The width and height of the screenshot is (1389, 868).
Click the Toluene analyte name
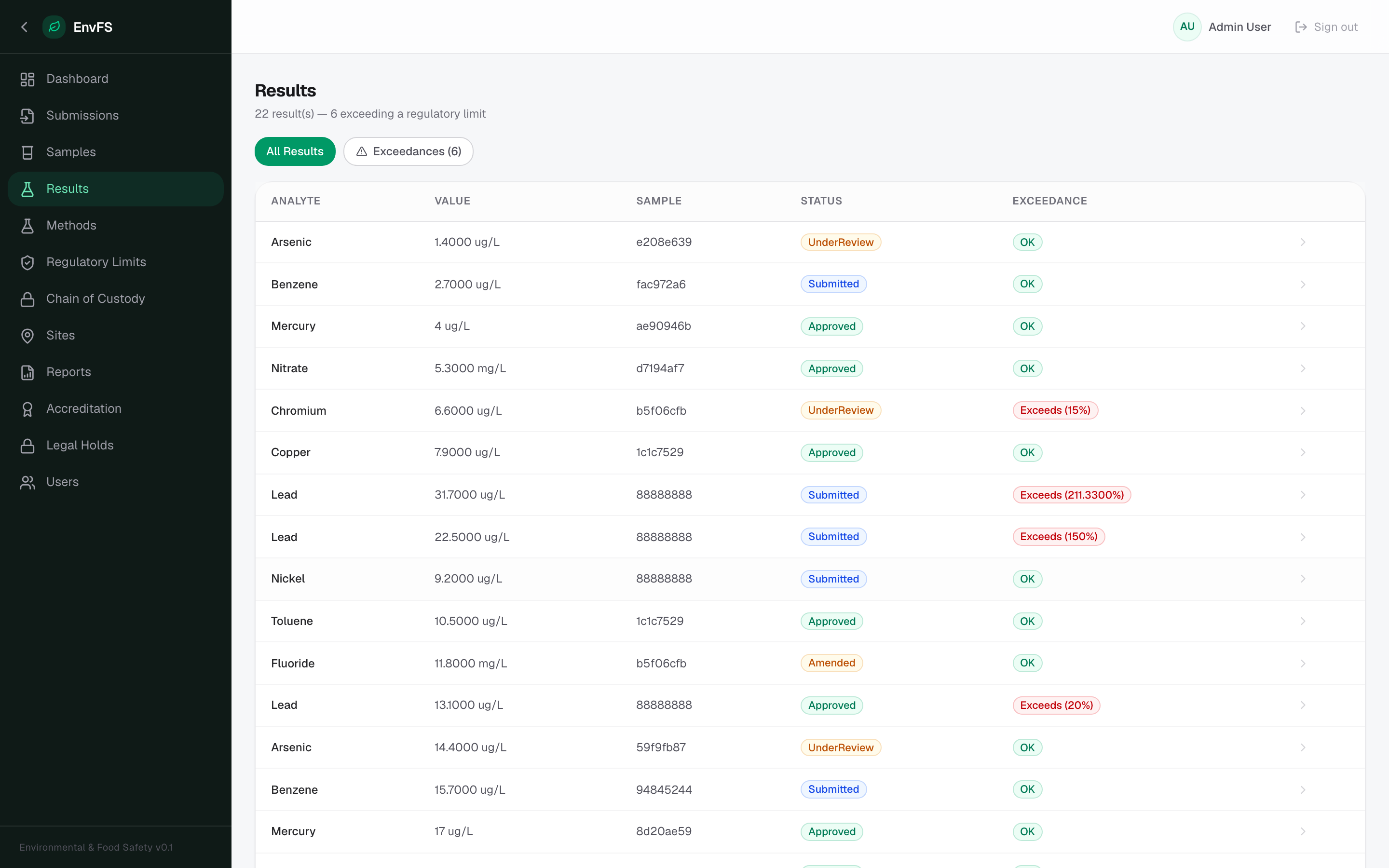click(x=292, y=621)
